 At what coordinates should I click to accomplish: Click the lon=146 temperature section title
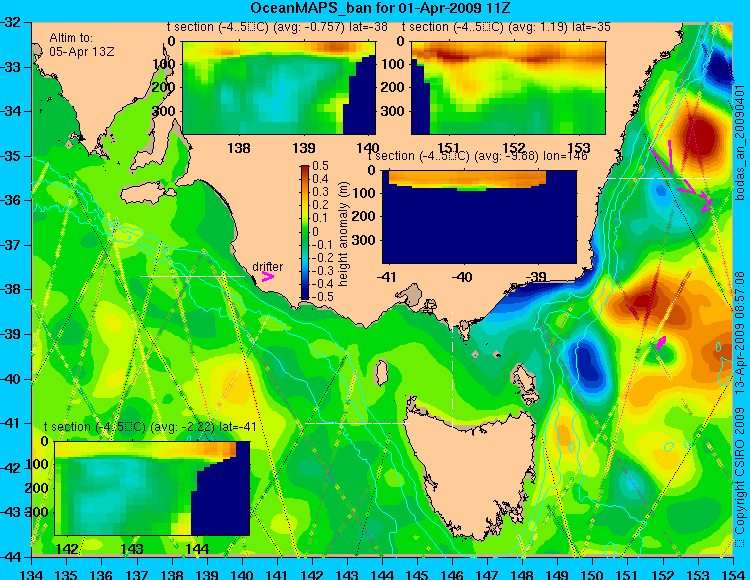477,156
